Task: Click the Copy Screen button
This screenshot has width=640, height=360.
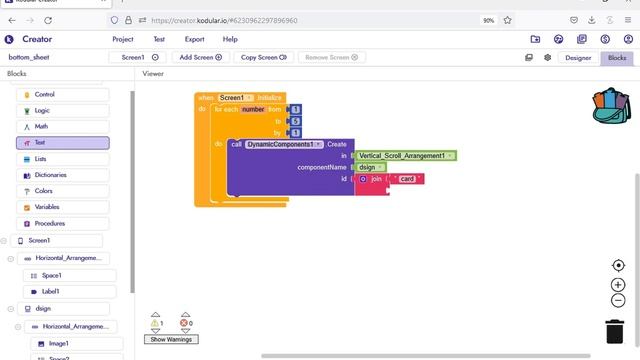Action: tap(264, 58)
